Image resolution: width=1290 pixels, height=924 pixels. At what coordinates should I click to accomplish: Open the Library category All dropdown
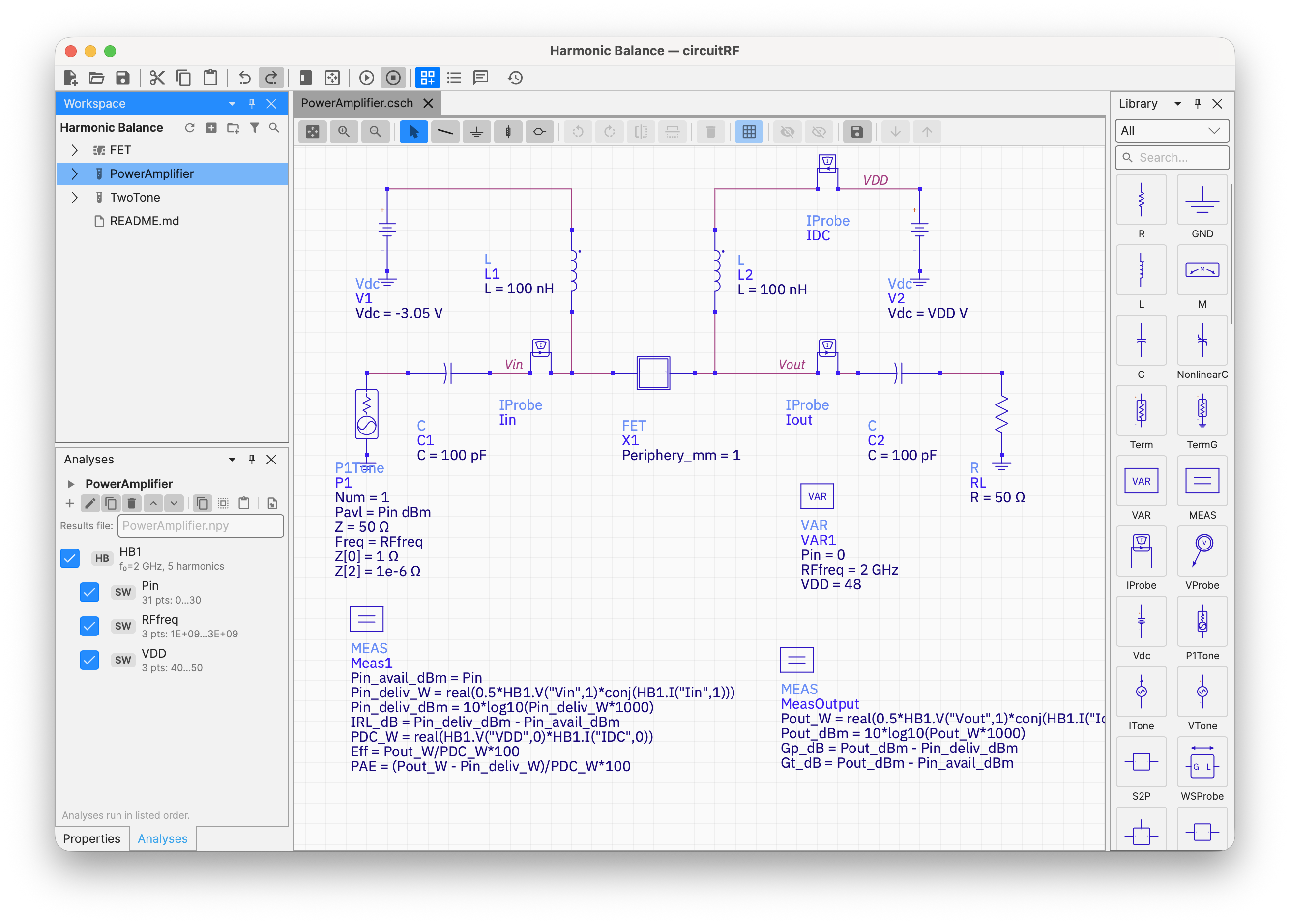1172,131
